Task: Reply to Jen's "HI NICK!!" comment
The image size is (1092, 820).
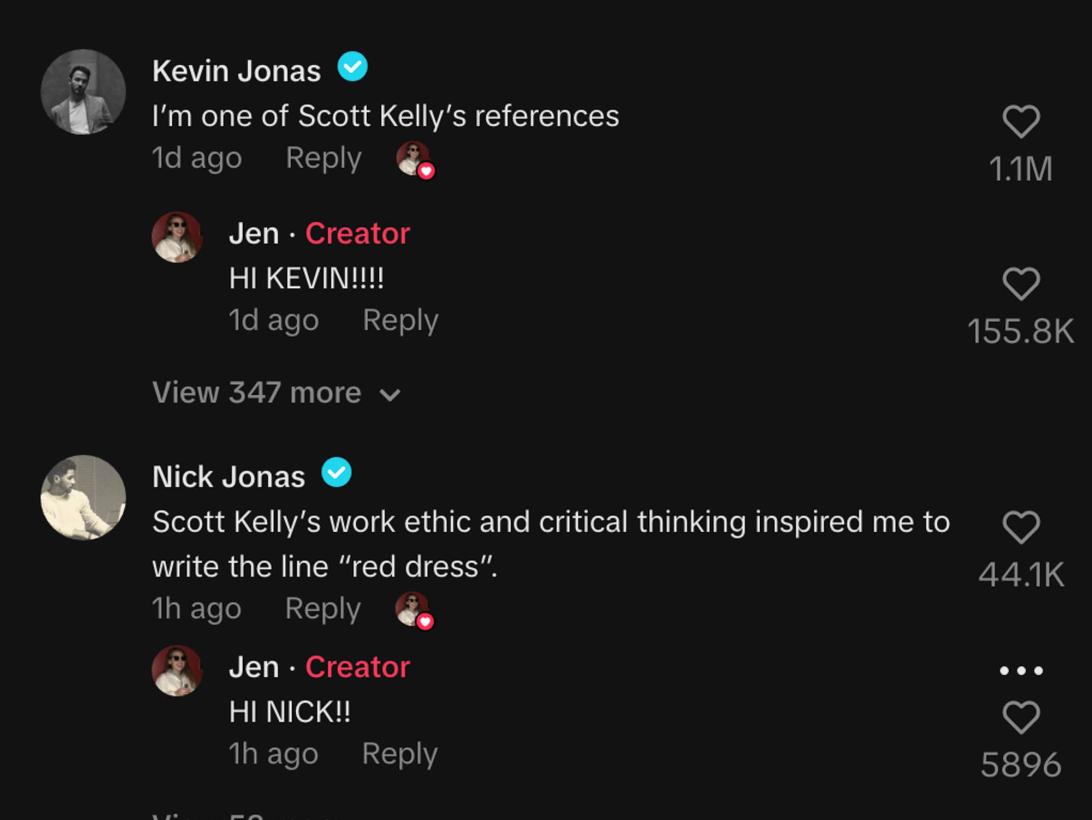Action: (x=400, y=754)
